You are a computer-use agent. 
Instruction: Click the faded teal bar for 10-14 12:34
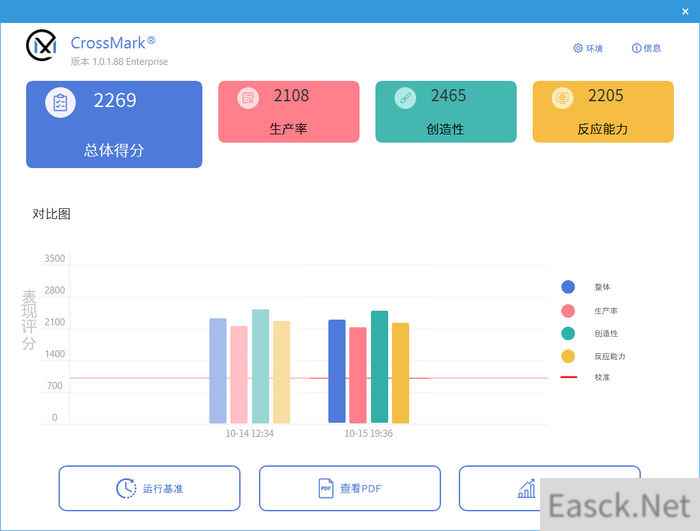(260, 366)
